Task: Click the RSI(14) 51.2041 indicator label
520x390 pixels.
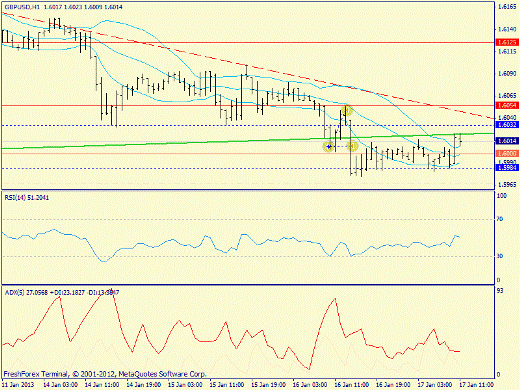Action: click(27, 198)
